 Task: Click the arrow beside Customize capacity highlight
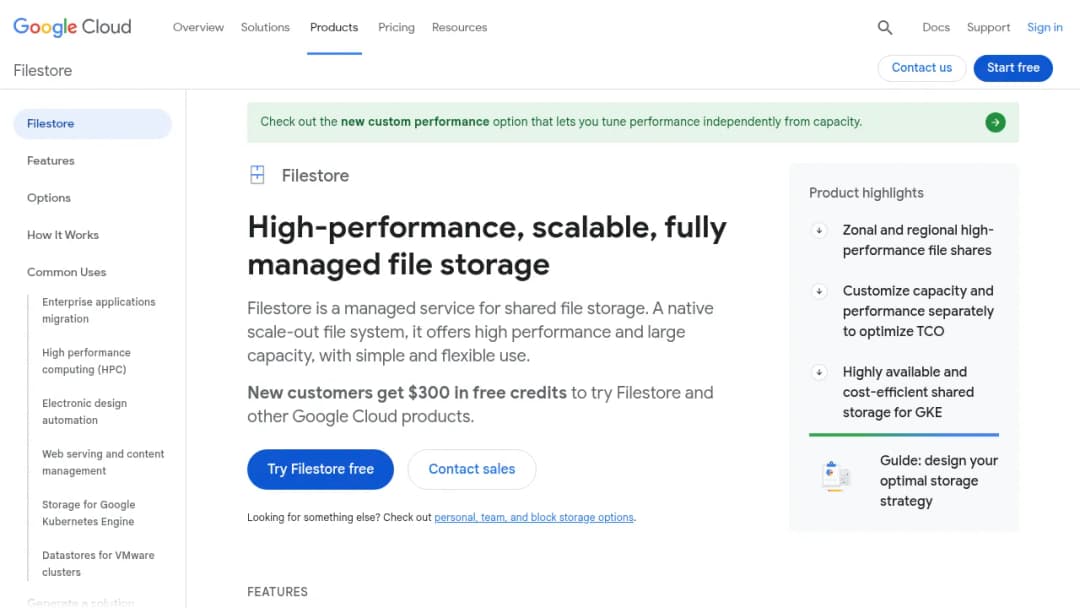click(x=819, y=291)
